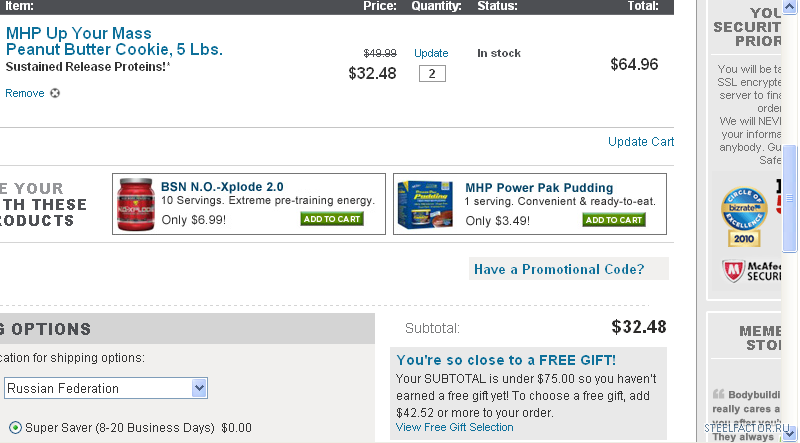
Task: Open MHP Power Pak Pudding title link
Action: click(539, 187)
